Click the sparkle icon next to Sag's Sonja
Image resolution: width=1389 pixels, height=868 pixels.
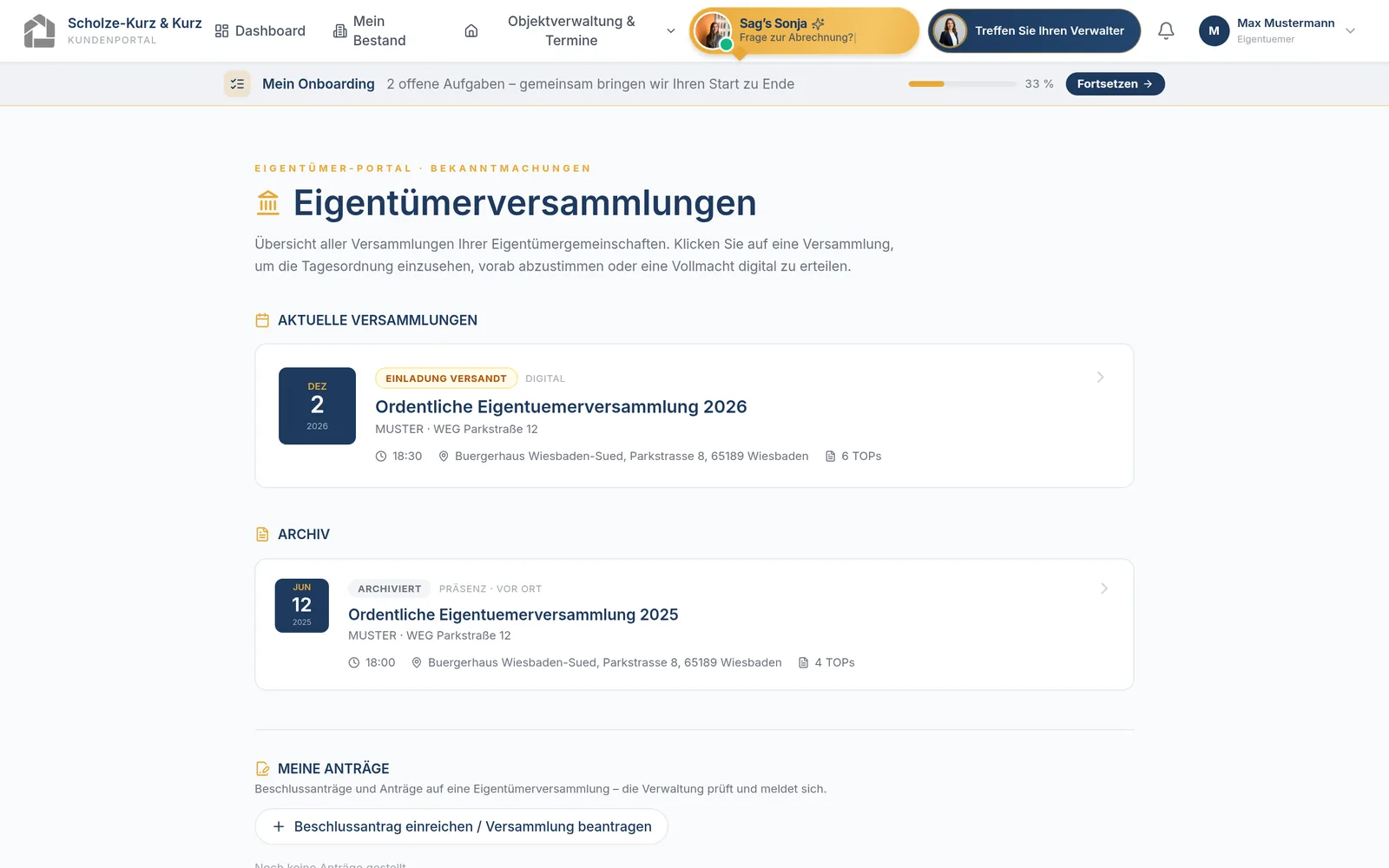[x=818, y=23]
